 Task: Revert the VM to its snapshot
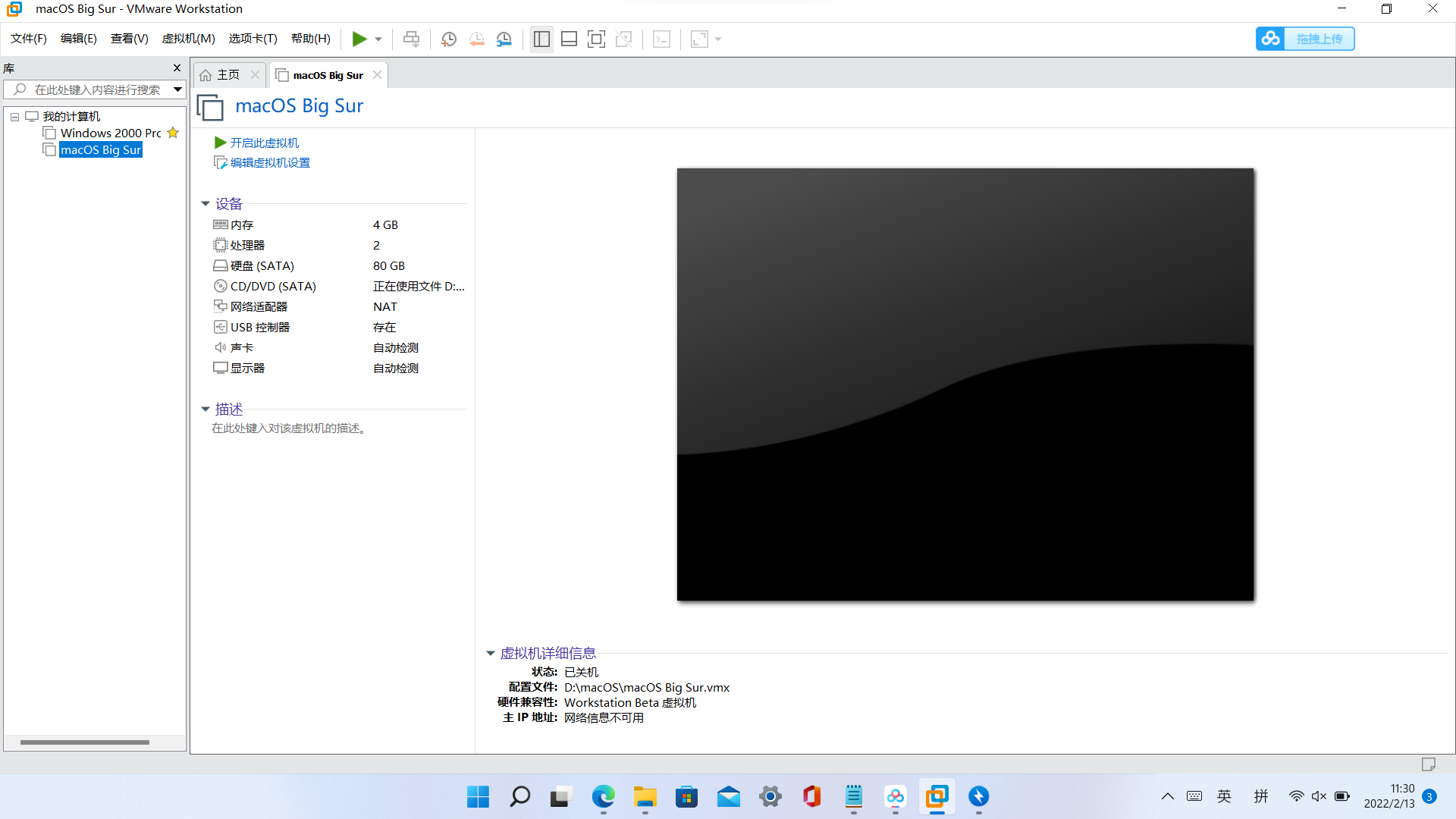pyautogui.click(x=477, y=39)
